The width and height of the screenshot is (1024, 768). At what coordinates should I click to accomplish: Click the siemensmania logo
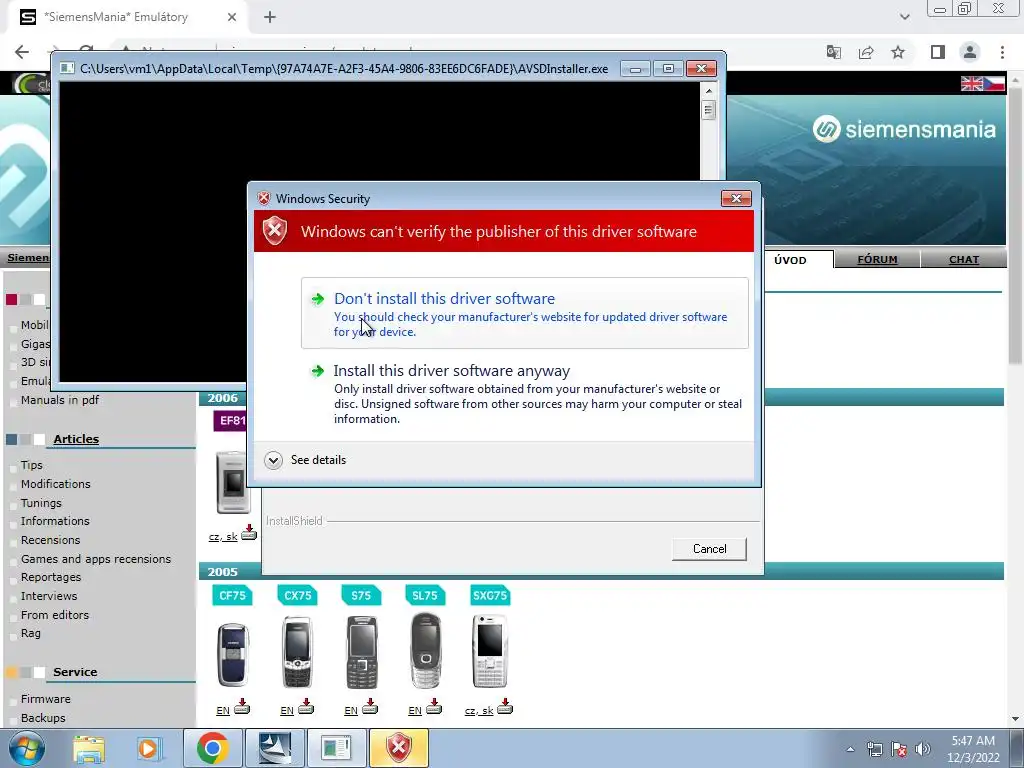click(904, 129)
